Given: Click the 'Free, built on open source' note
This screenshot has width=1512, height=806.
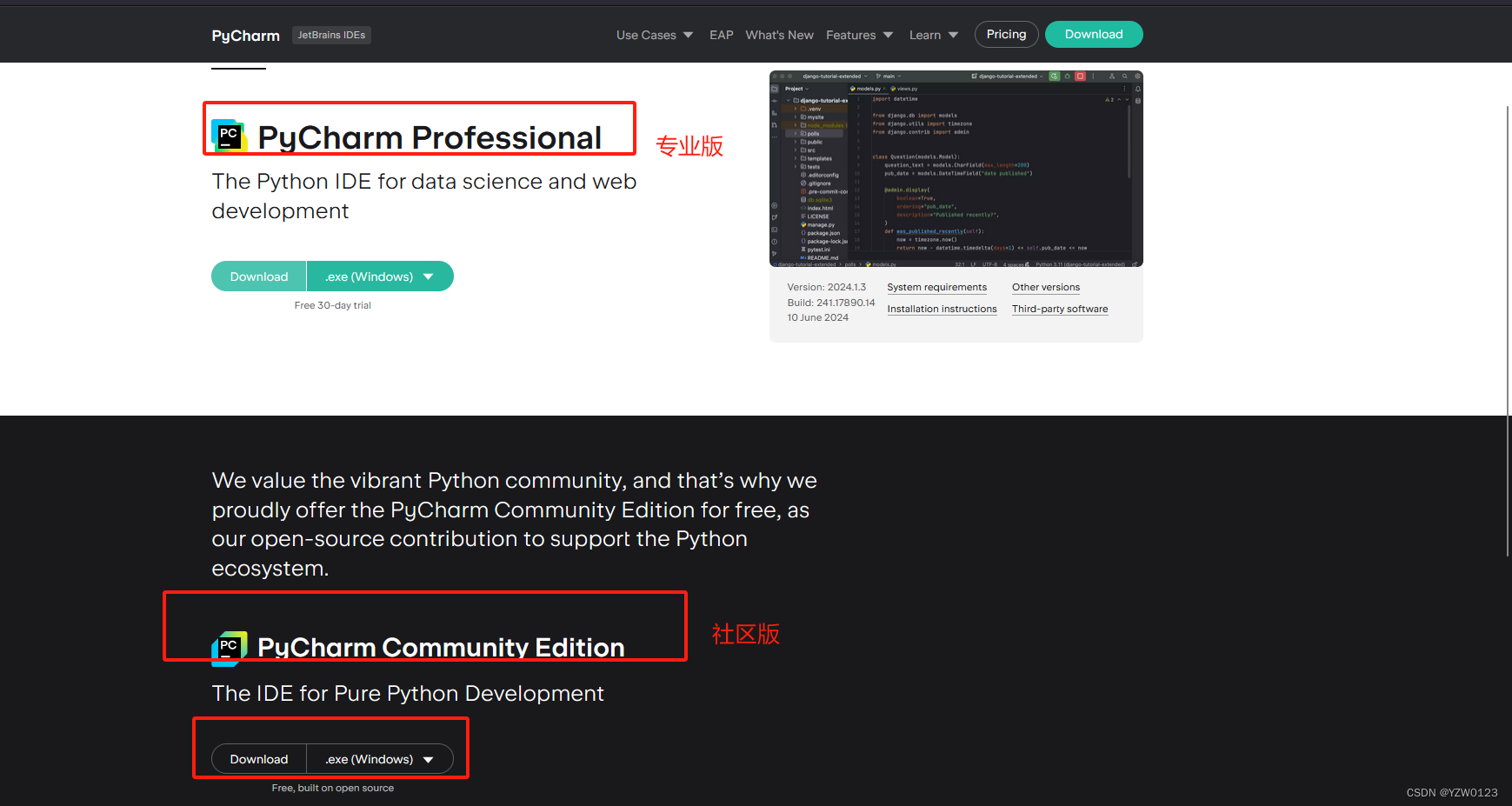Looking at the screenshot, I should 332,788.
